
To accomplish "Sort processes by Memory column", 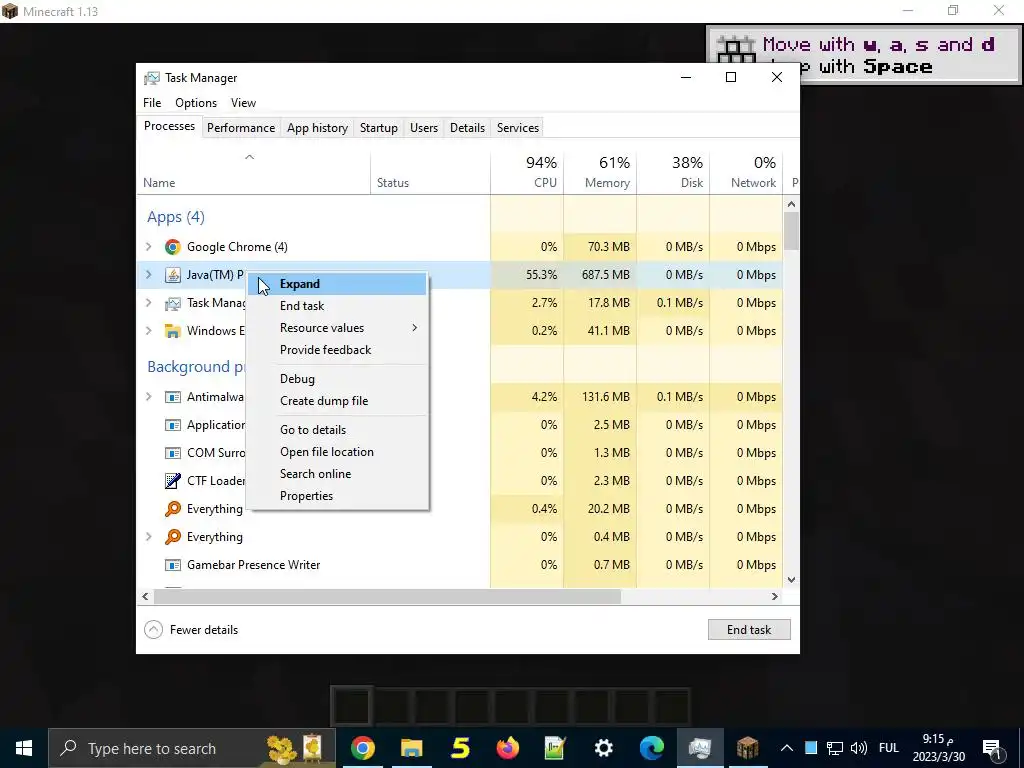I will 600,172.
